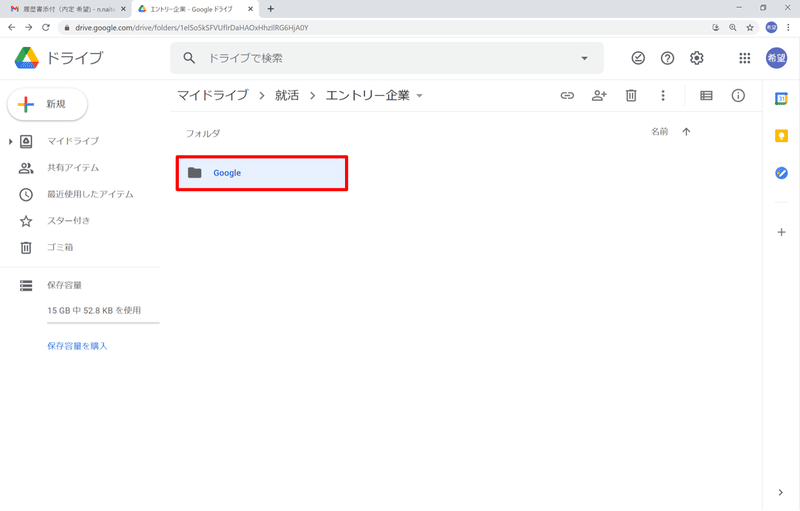Click the magnifier search icon
Screen dimensions: 800x511
pyautogui.click(x=189, y=58)
